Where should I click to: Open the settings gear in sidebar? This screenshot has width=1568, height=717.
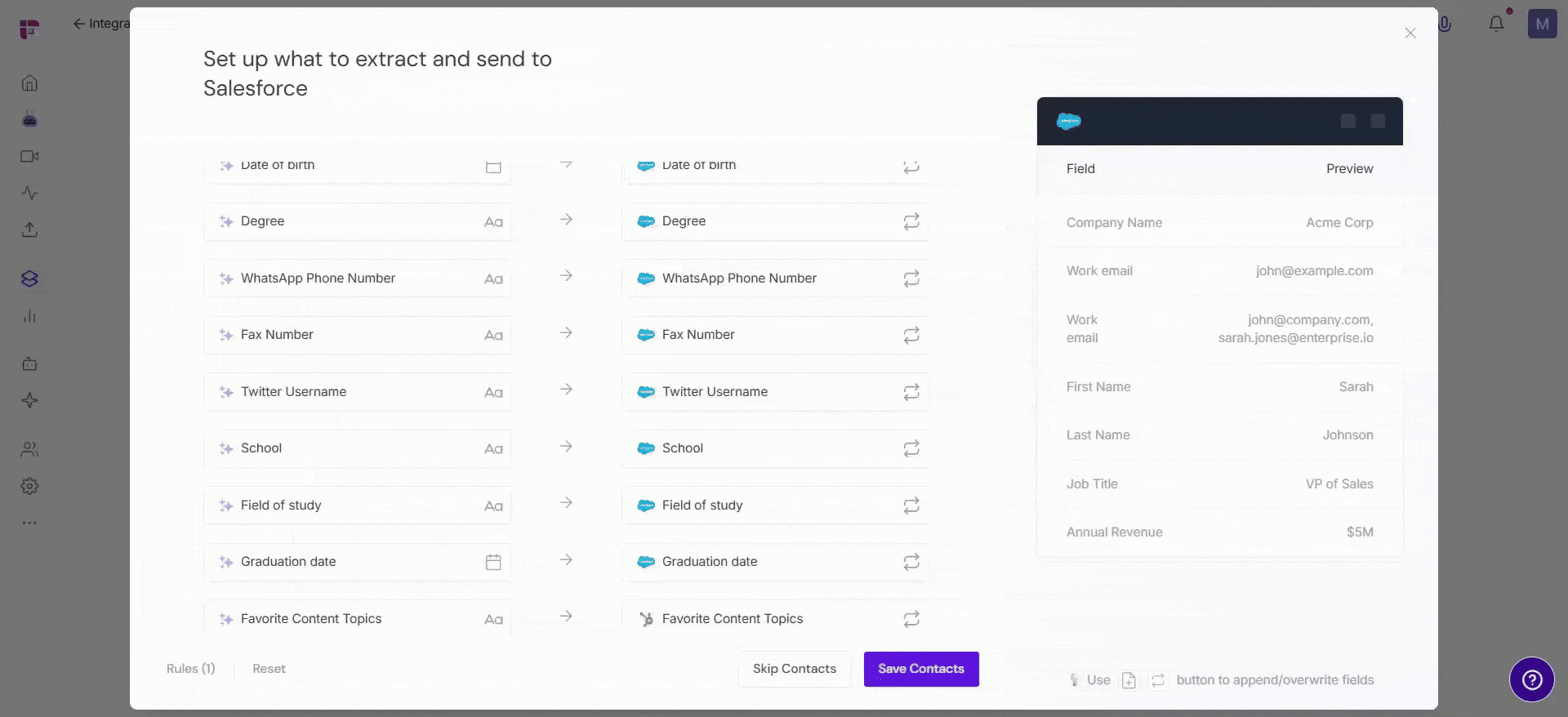29,486
